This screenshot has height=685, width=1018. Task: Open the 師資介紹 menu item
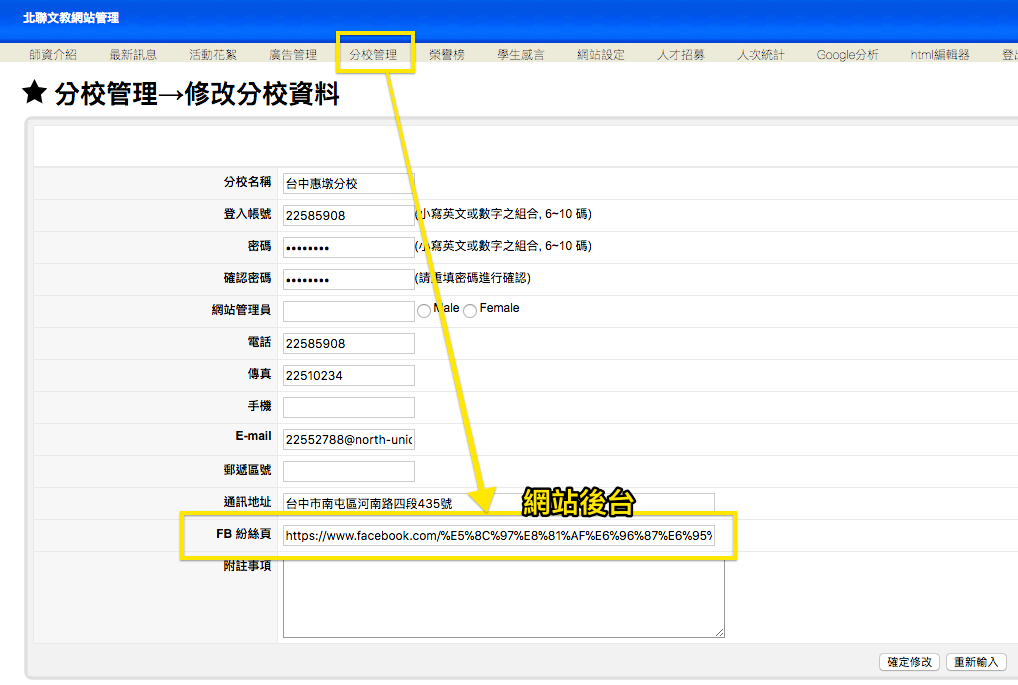tap(53, 55)
